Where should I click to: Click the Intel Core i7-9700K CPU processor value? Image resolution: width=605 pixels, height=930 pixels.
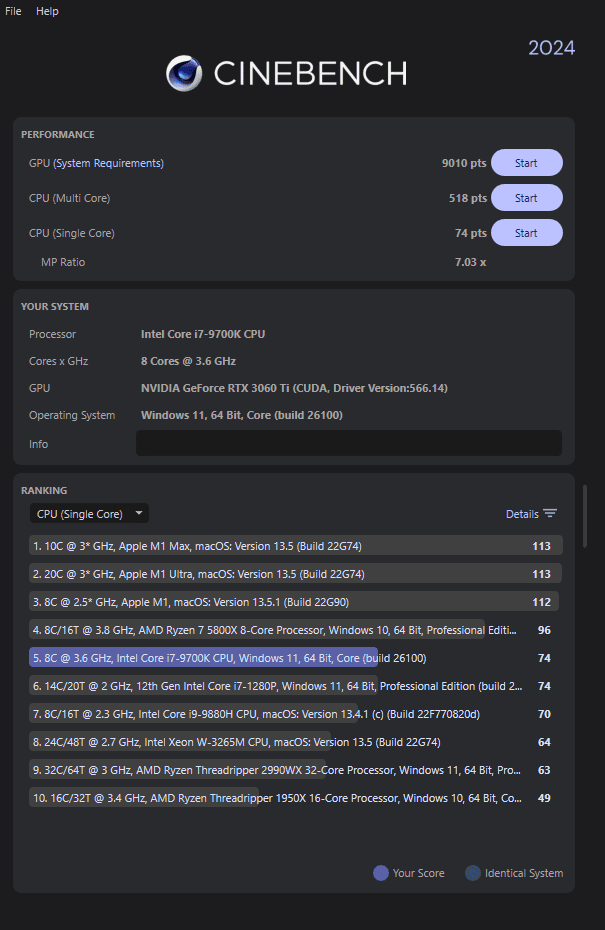tap(203, 334)
